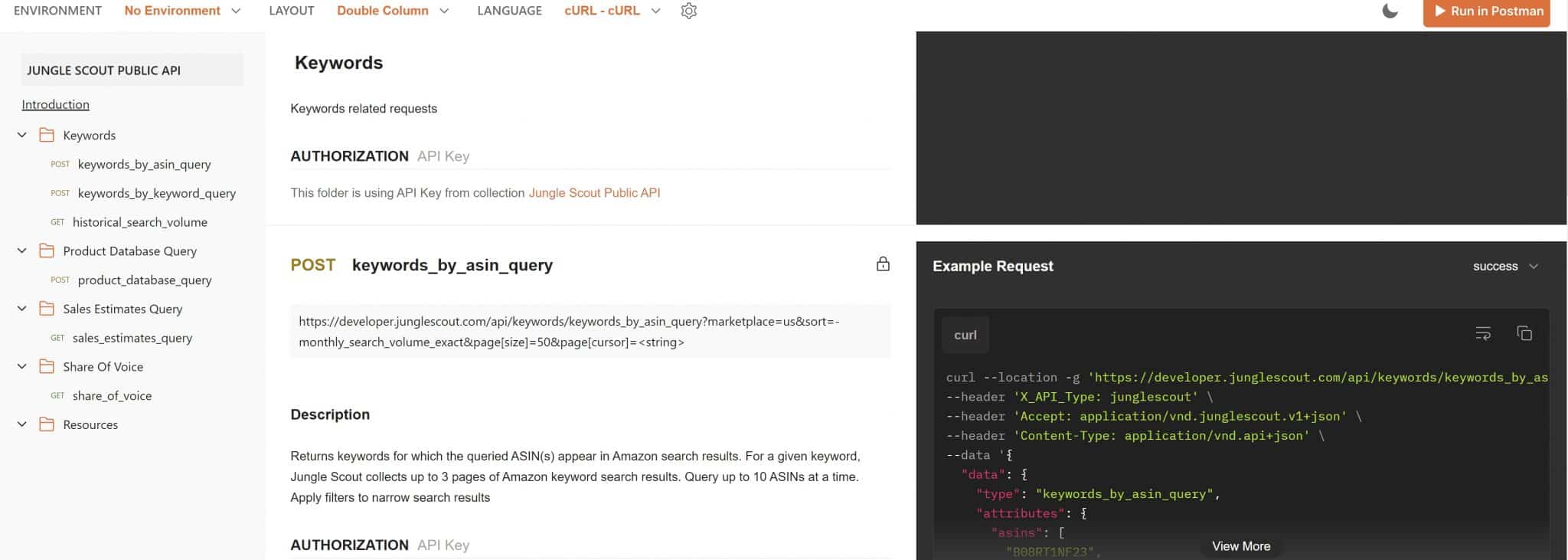The width and height of the screenshot is (1568, 560).
Task: Copy the curl example request
Action: point(1524,333)
